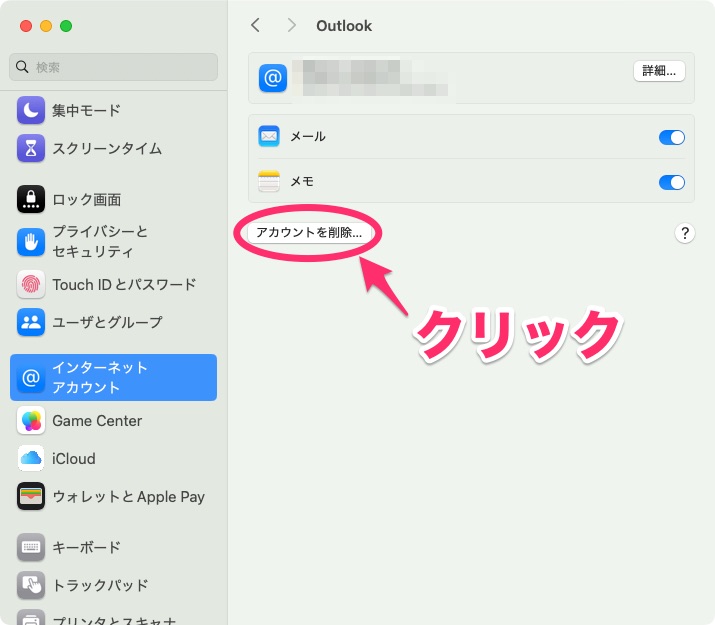Go back with the left chevron
The width and height of the screenshot is (715, 625).
click(255, 25)
